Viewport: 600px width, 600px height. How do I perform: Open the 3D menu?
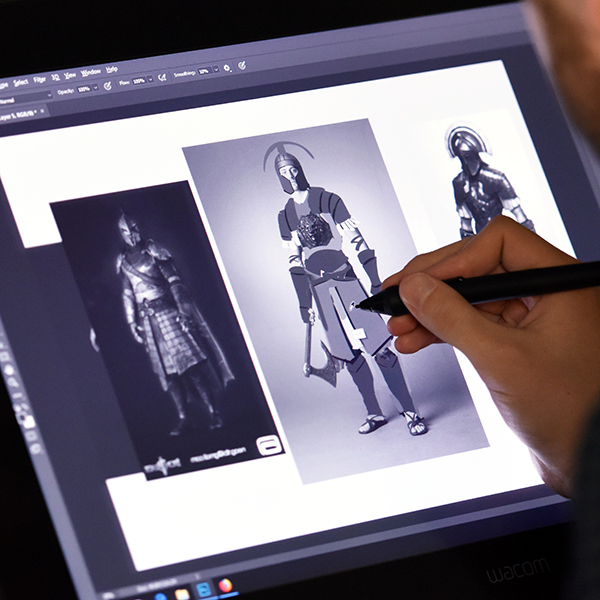click(55, 78)
